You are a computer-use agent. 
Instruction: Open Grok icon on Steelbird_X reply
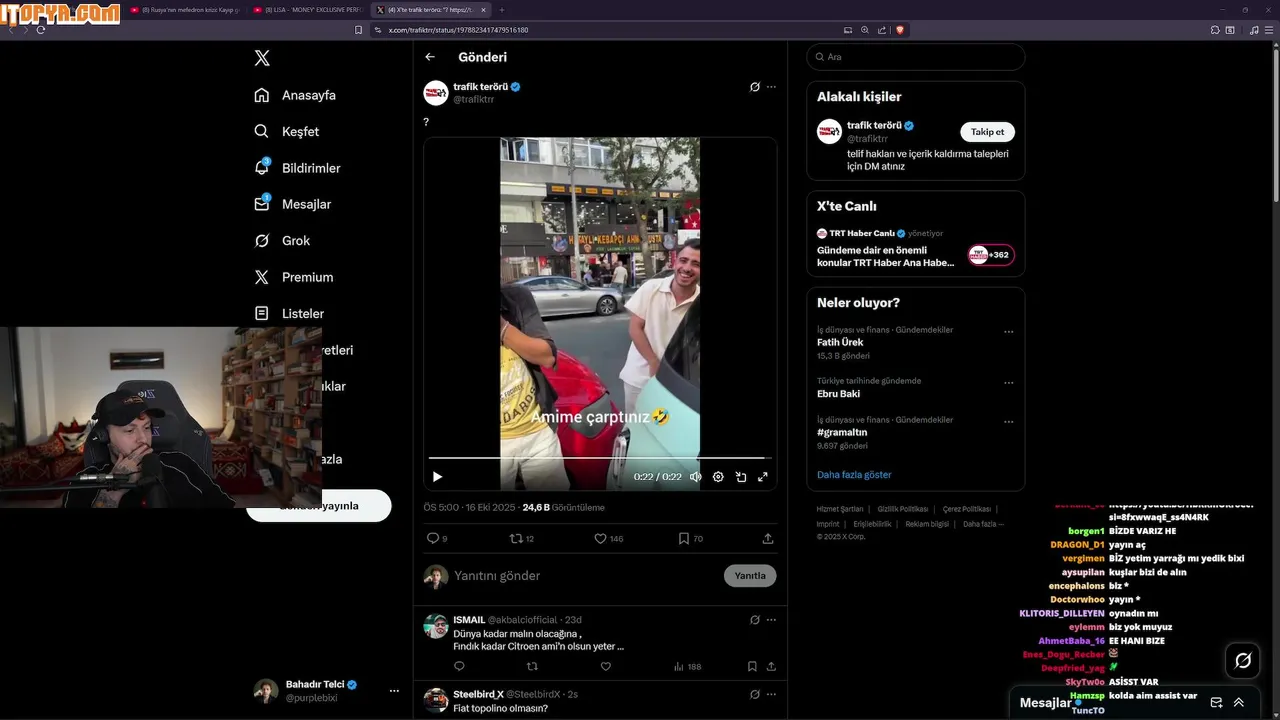point(755,694)
